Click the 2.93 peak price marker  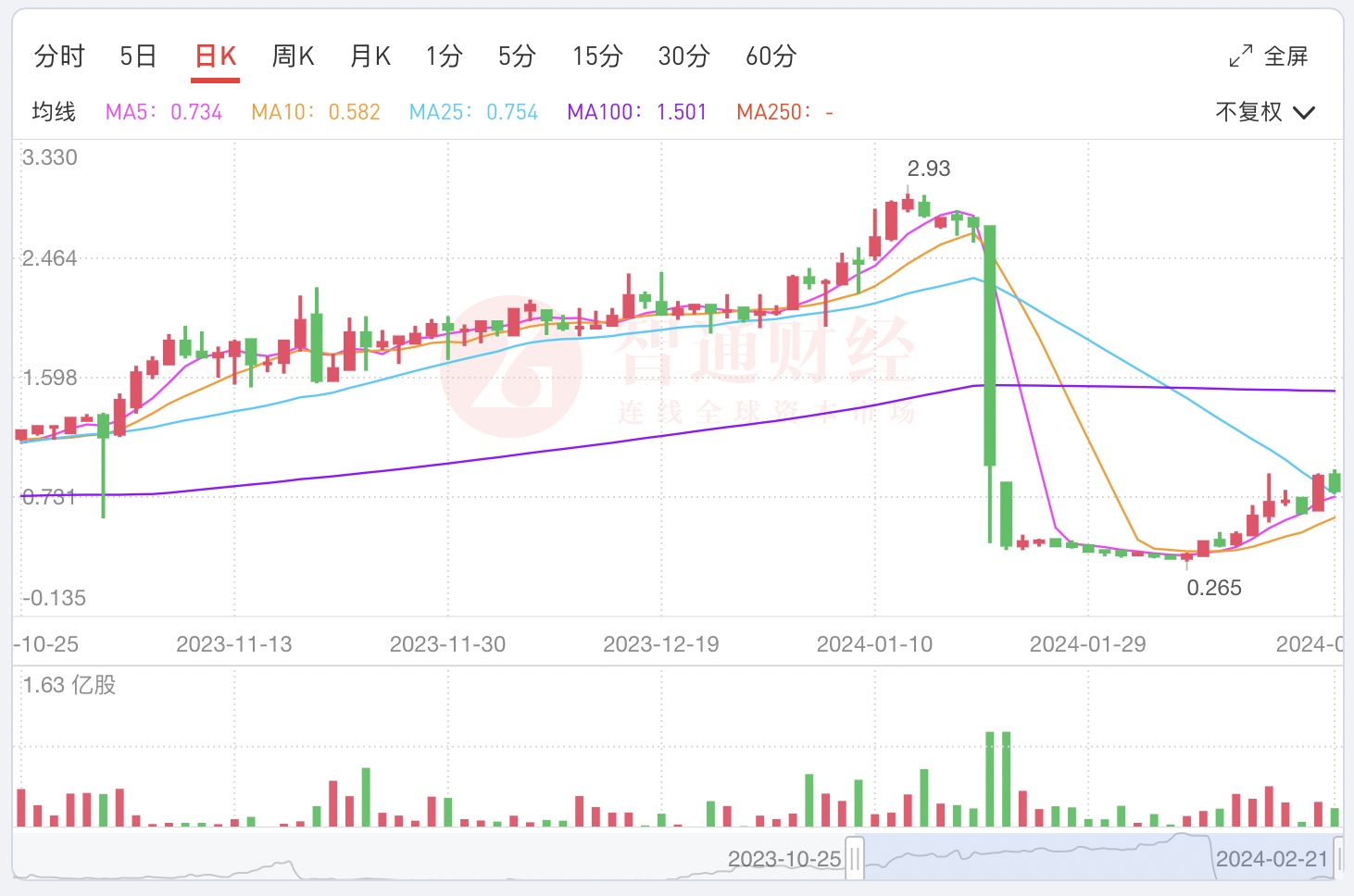(928, 168)
